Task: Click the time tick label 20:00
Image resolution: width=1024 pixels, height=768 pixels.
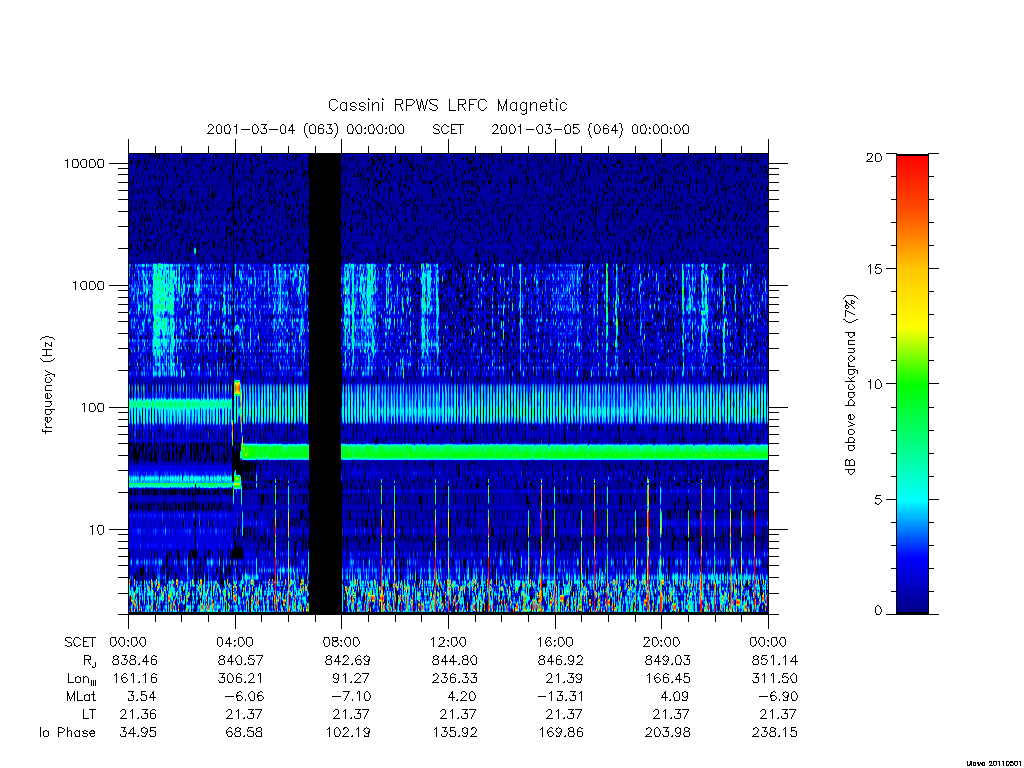Action: point(662,642)
